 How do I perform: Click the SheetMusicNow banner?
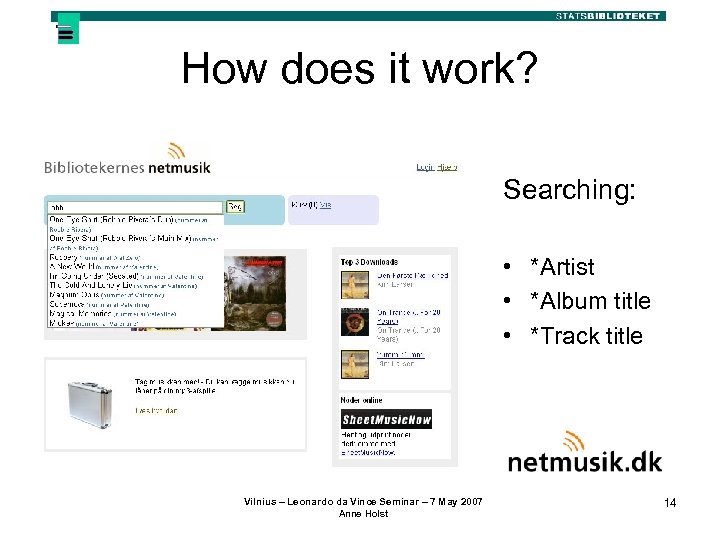(386, 419)
